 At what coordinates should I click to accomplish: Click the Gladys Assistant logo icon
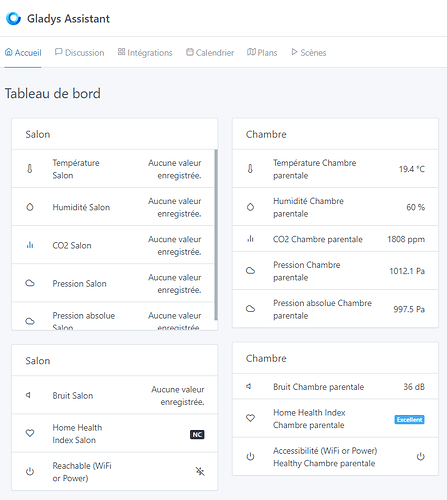pos(13,18)
